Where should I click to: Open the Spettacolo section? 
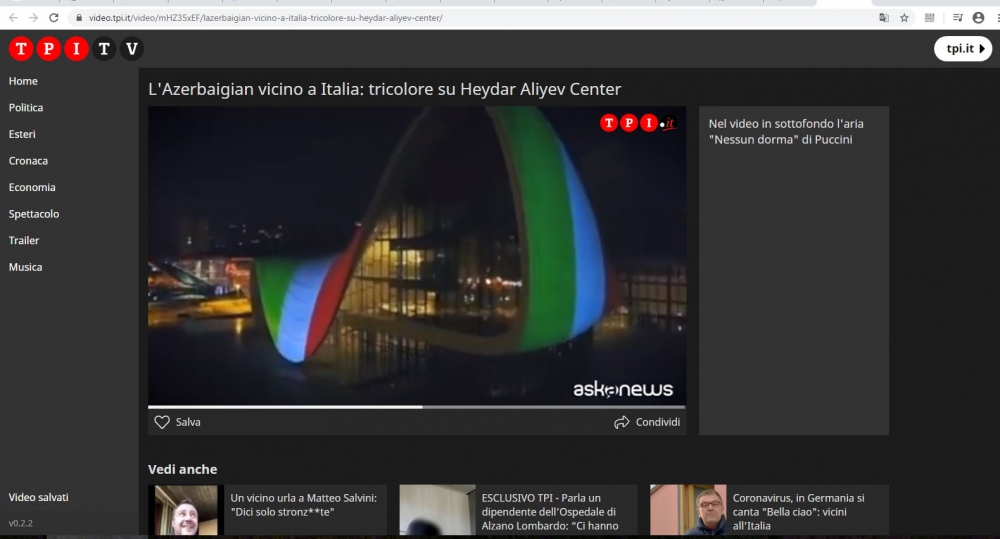click(34, 214)
